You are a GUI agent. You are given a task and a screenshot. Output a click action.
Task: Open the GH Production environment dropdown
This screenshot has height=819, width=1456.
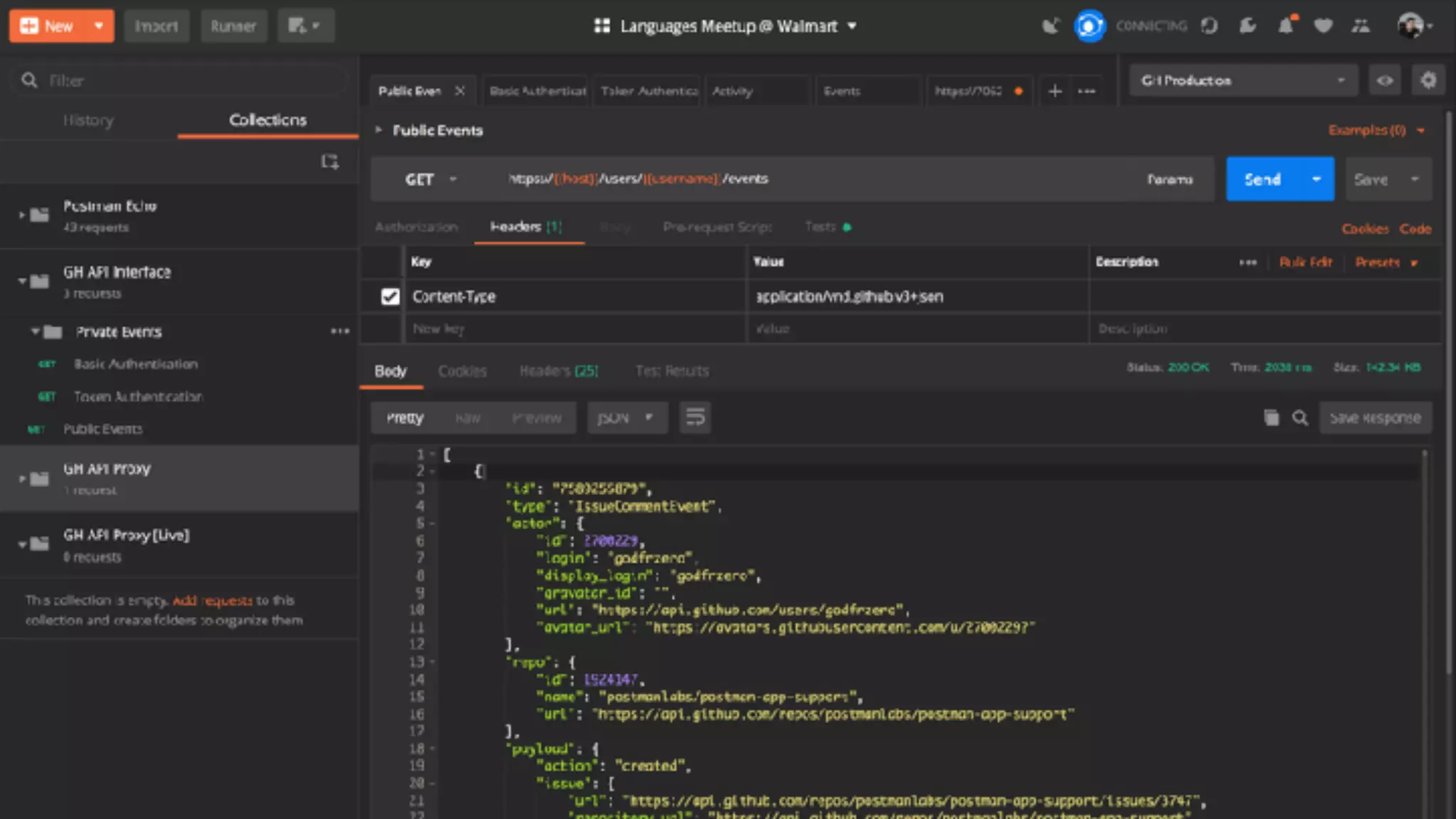tap(1243, 80)
